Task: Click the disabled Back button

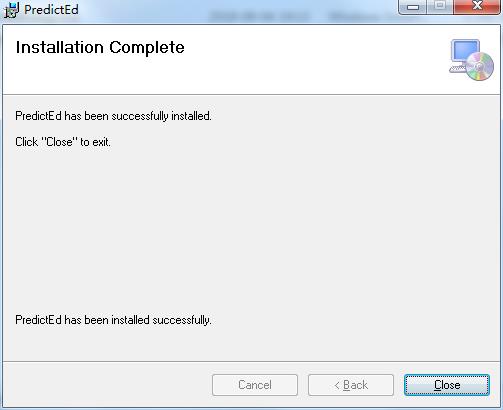Action: 351,385
